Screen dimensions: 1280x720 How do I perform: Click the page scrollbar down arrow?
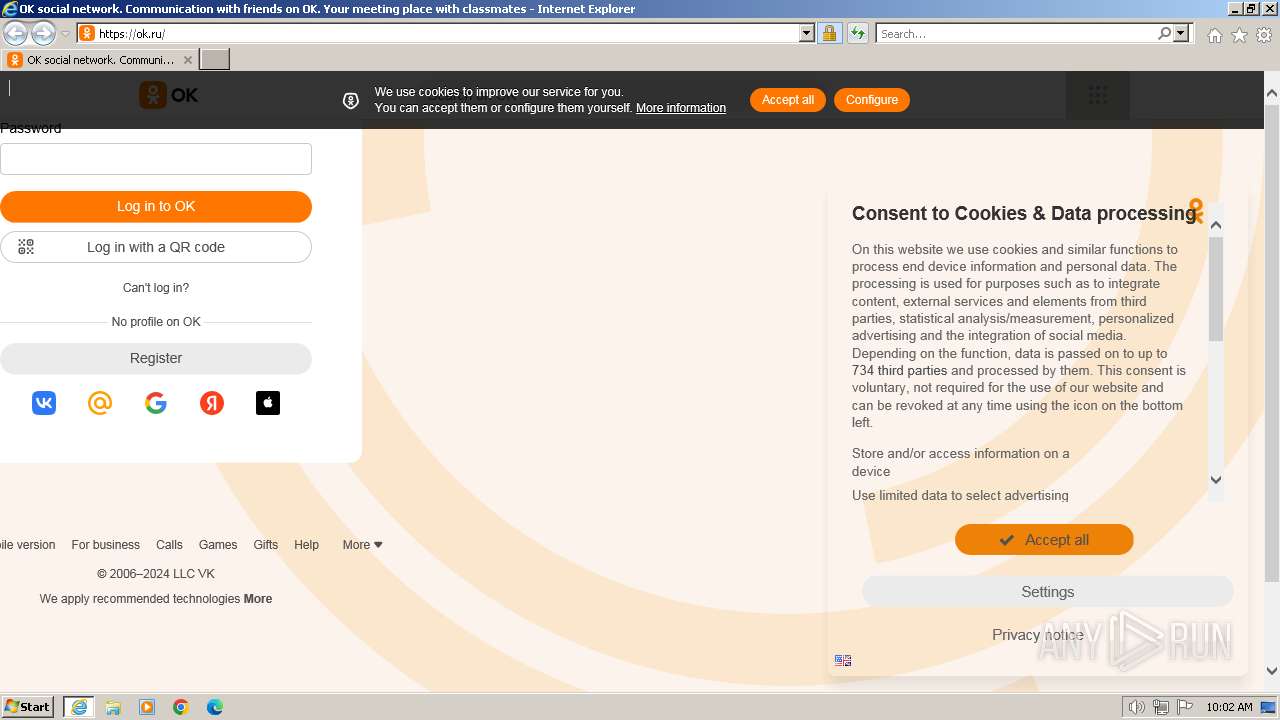click(x=1272, y=671)
